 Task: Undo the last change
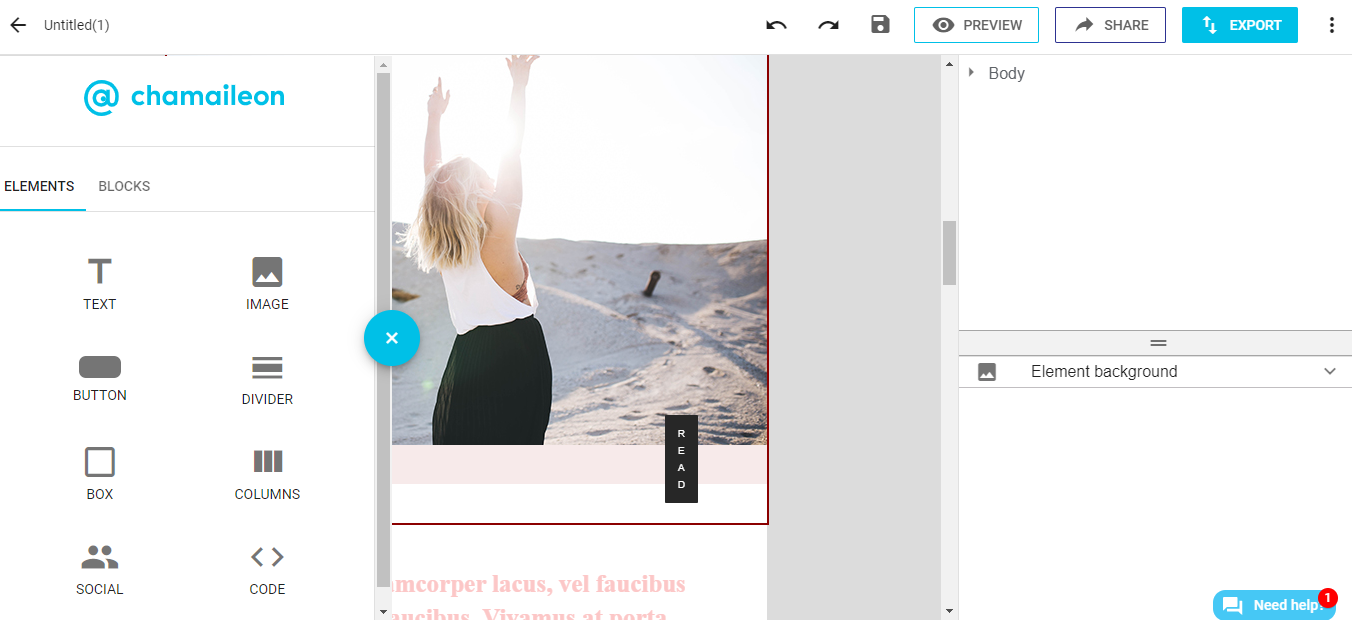(776, 25)
